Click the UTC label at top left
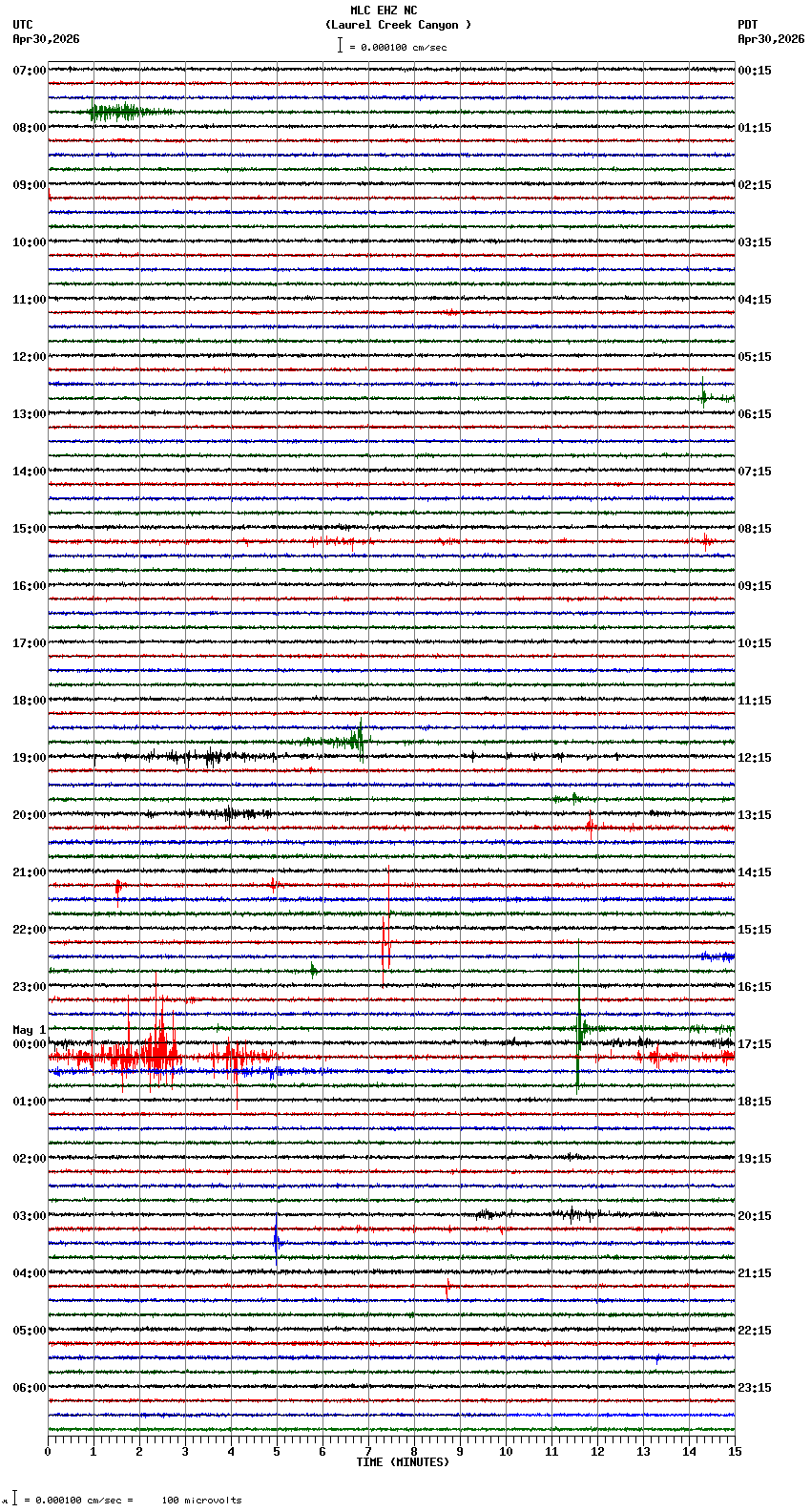The height and width of the screenshot is (1512, 811). 23,25
